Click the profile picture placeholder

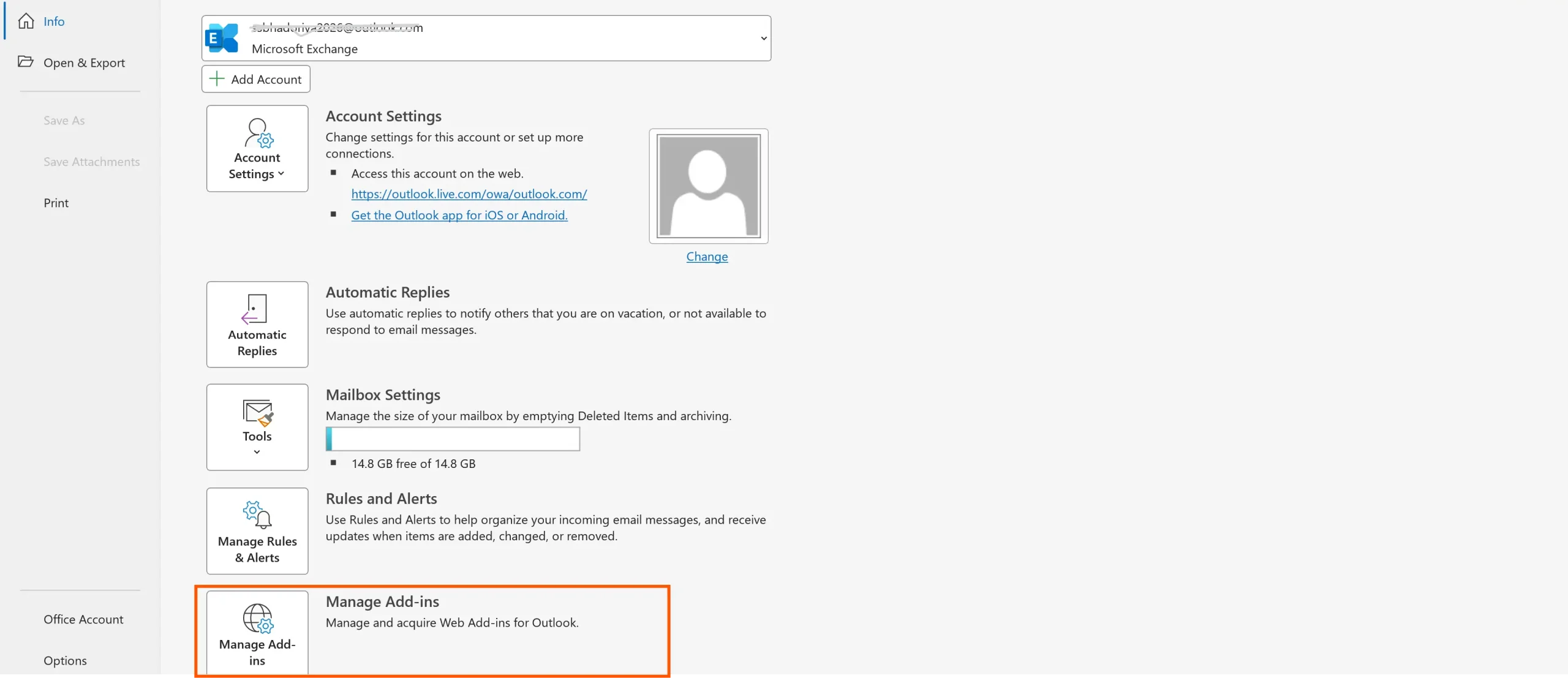point(709,186)
